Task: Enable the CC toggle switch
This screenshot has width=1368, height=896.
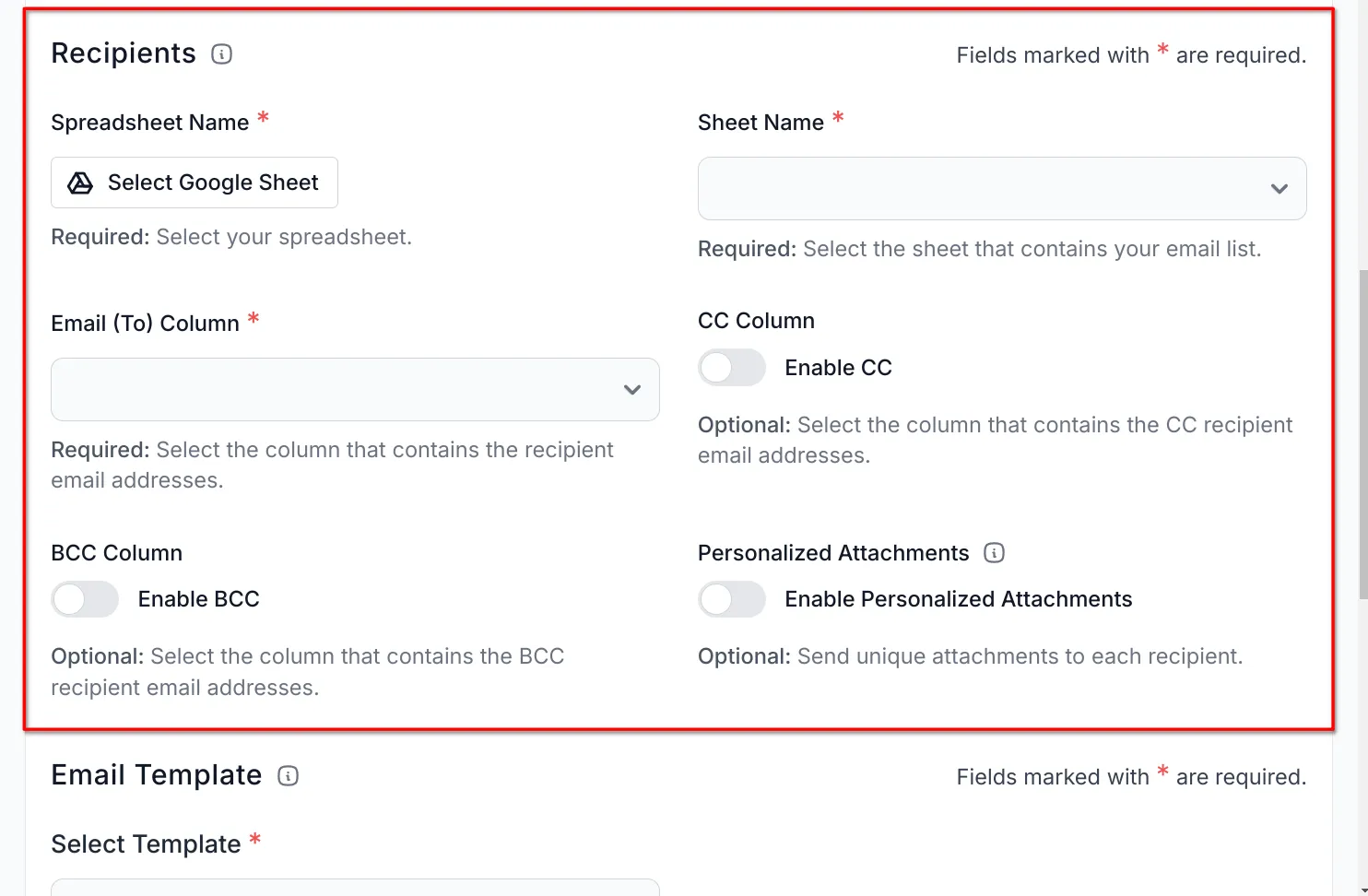Action: pyautogui.click(x=731, y=368)
